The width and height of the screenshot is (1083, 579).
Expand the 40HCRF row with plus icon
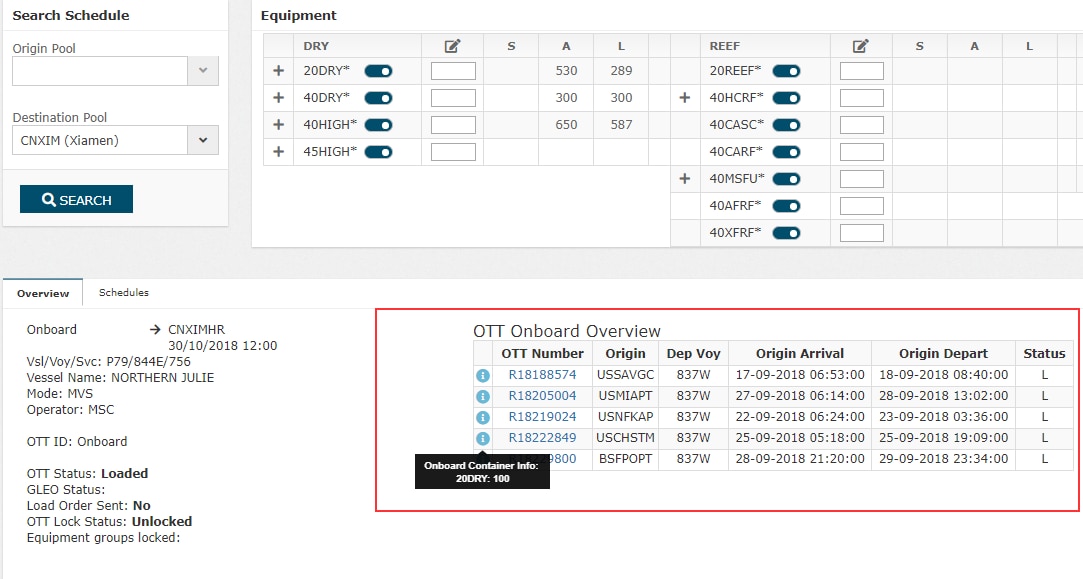pos(685,98)
